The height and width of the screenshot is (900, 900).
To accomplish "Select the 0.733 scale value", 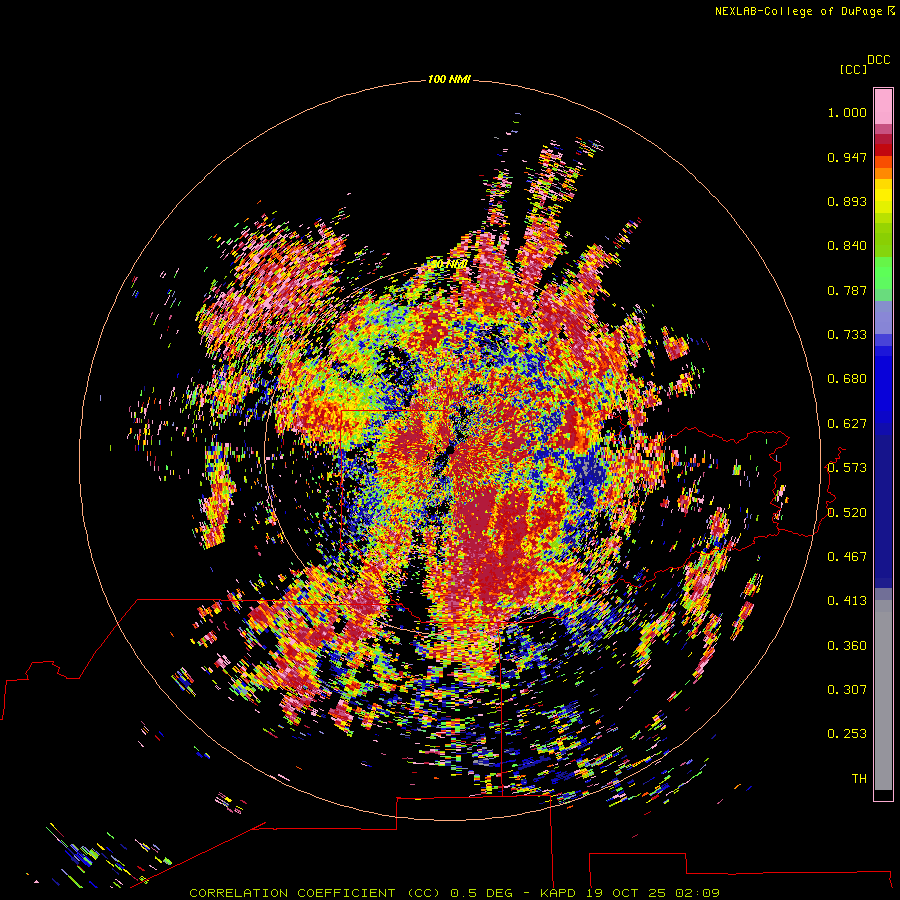I will click(847, 335).
